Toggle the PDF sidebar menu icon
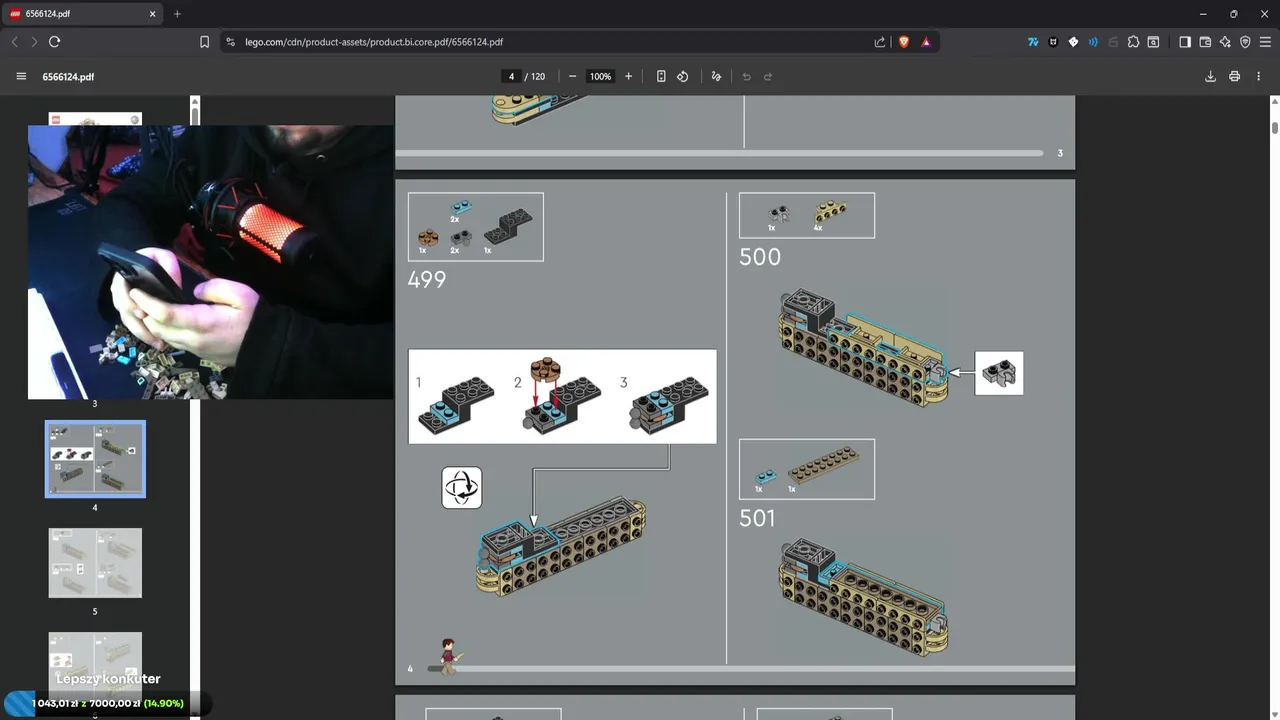The height and width of the screenshot is (720, 1280). pos(21,77)
